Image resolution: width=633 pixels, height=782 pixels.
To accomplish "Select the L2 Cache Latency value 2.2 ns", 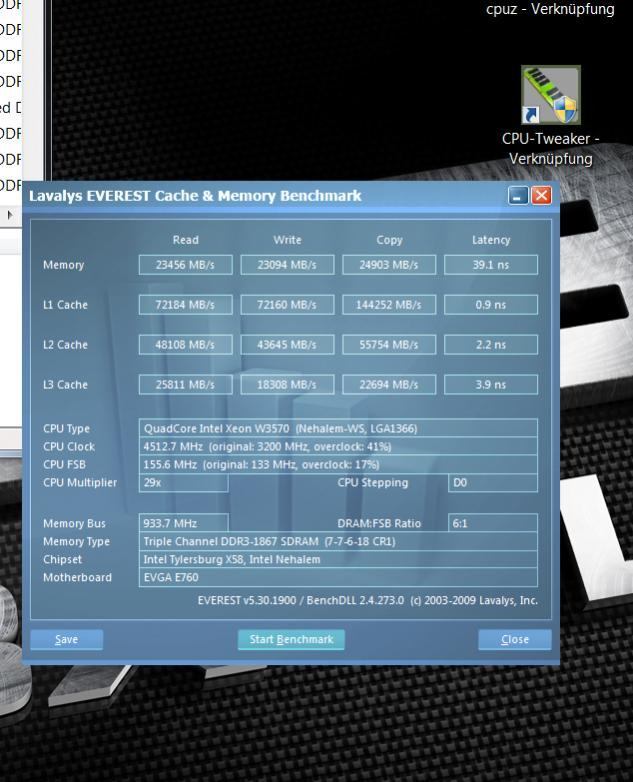I will click(x=491, y=345).
